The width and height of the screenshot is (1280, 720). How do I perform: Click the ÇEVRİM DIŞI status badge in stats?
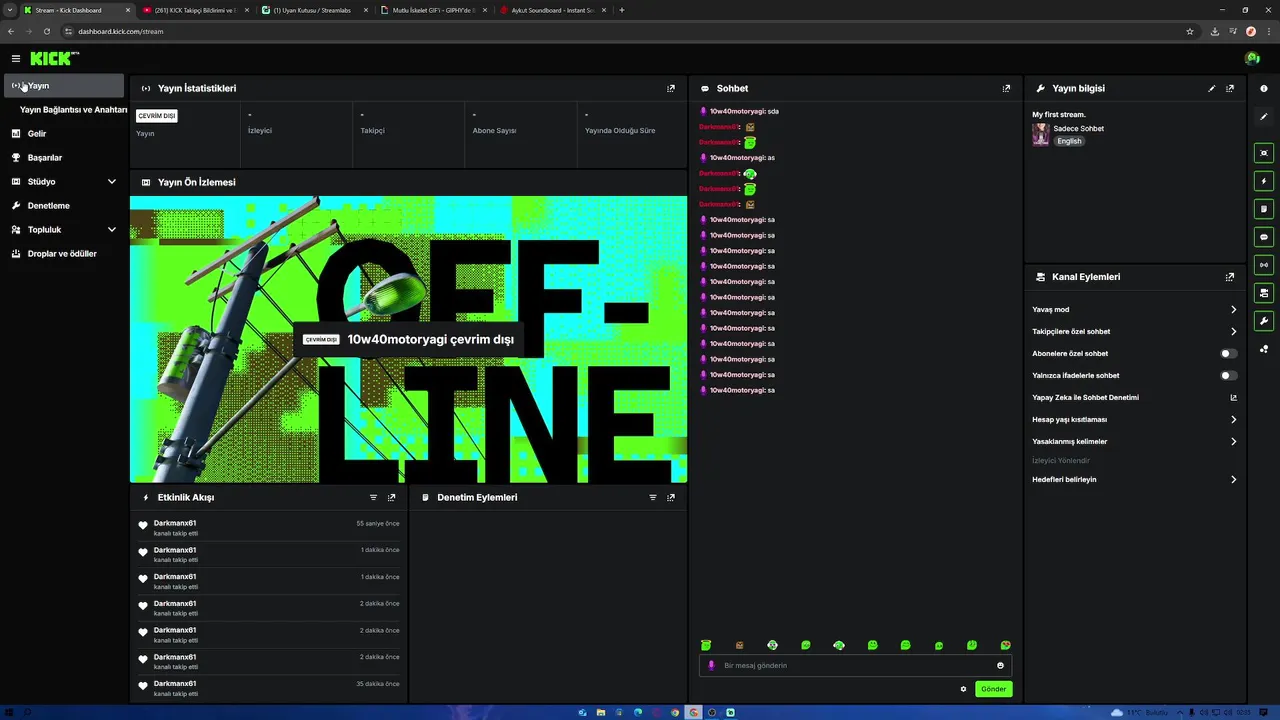[x=157, y=116]
